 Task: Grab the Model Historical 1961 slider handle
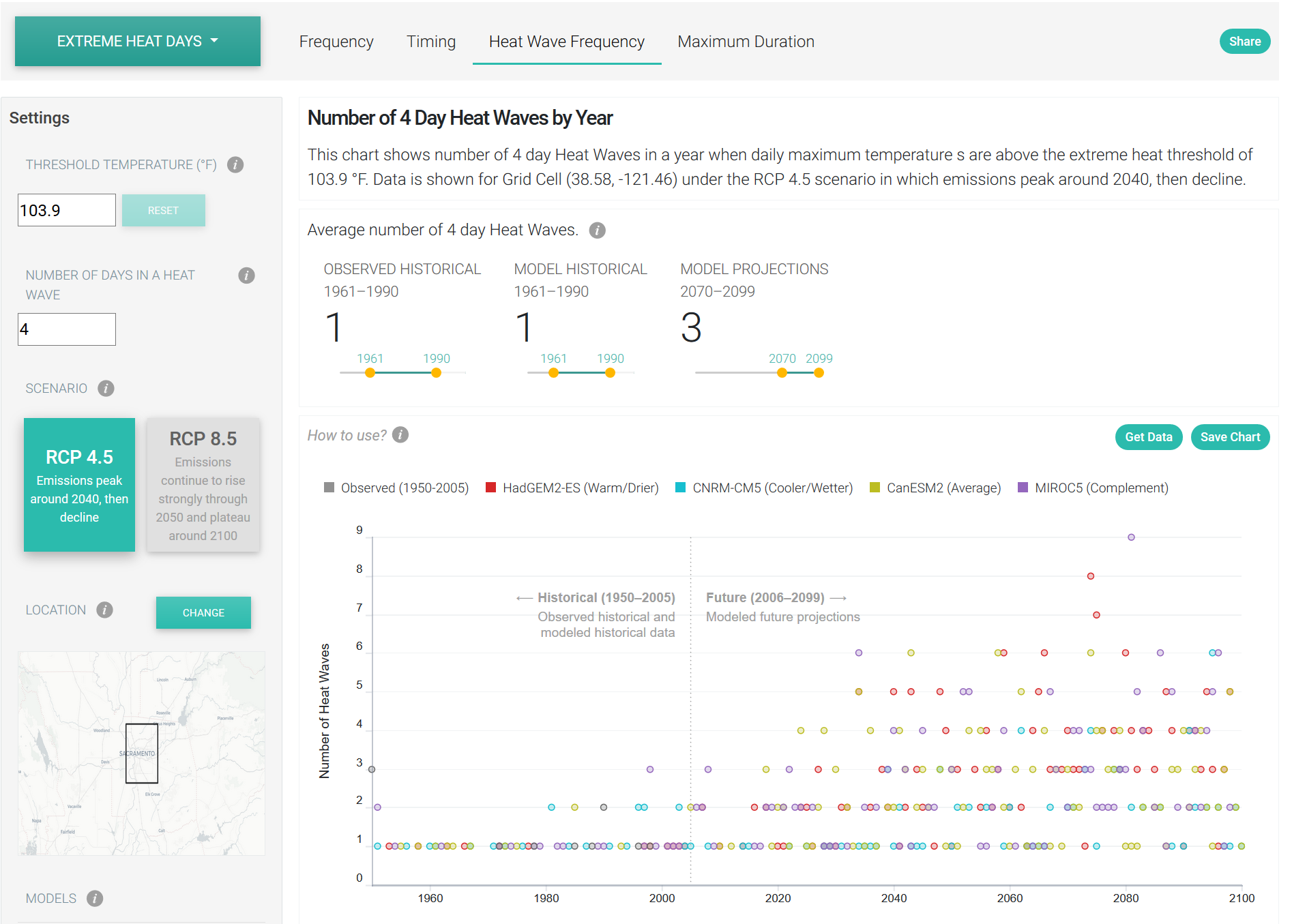554,373
